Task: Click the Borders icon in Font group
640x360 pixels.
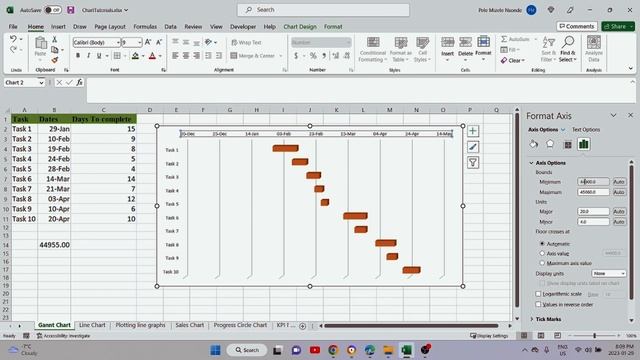Action: [x=117, y=56]
